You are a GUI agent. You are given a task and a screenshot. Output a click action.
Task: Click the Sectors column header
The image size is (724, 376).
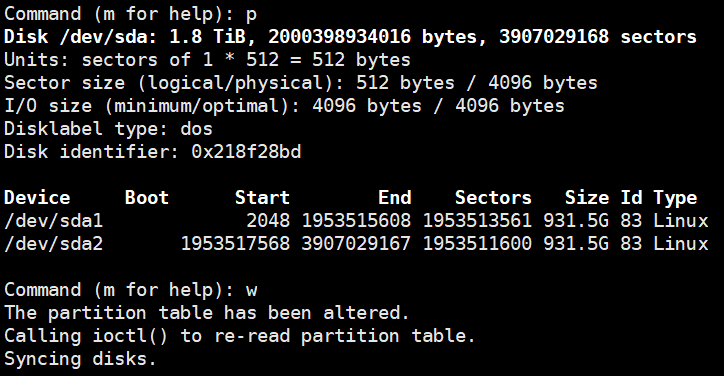click(x=493, y=198)
